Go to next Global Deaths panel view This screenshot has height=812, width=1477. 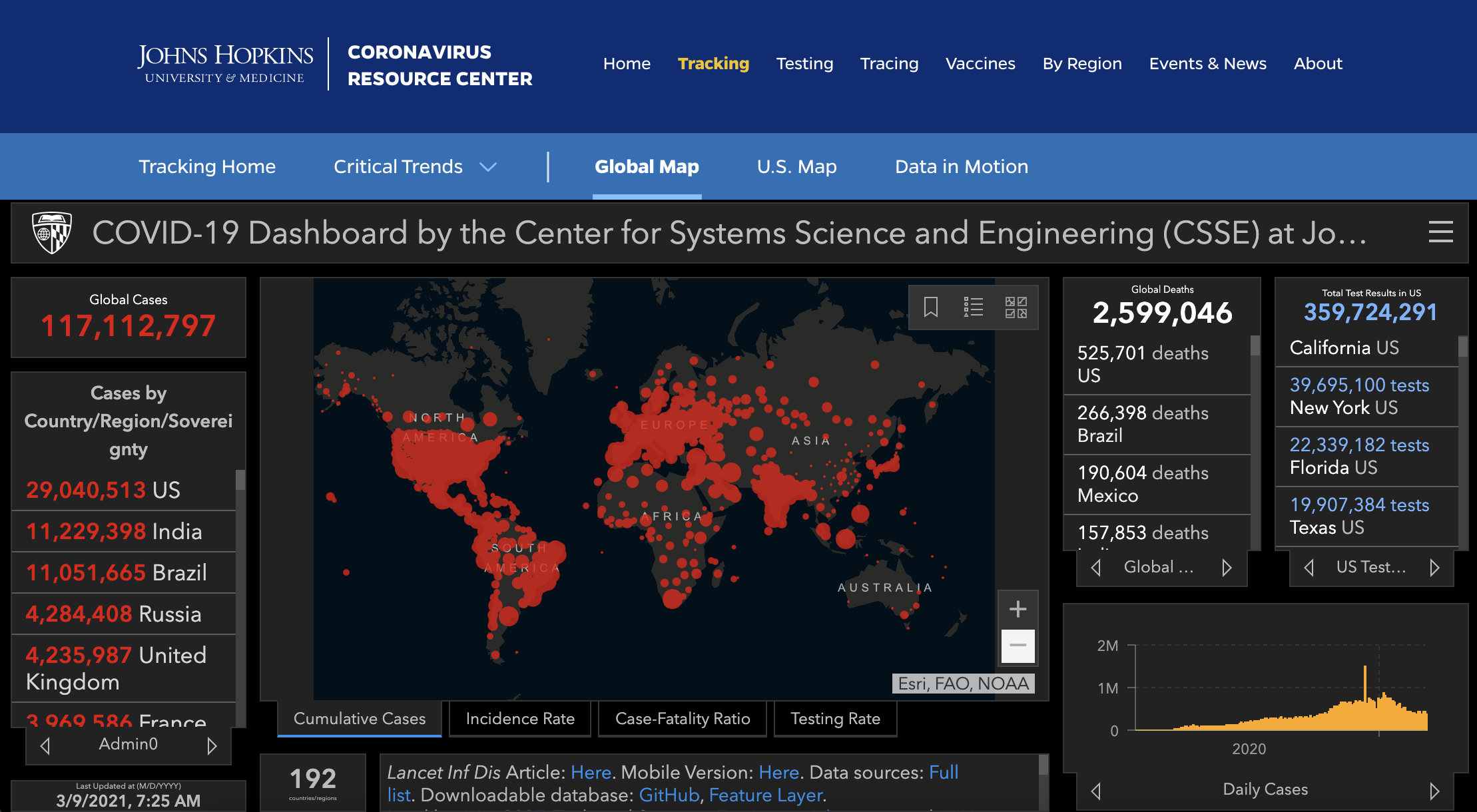pos(1227,567)
